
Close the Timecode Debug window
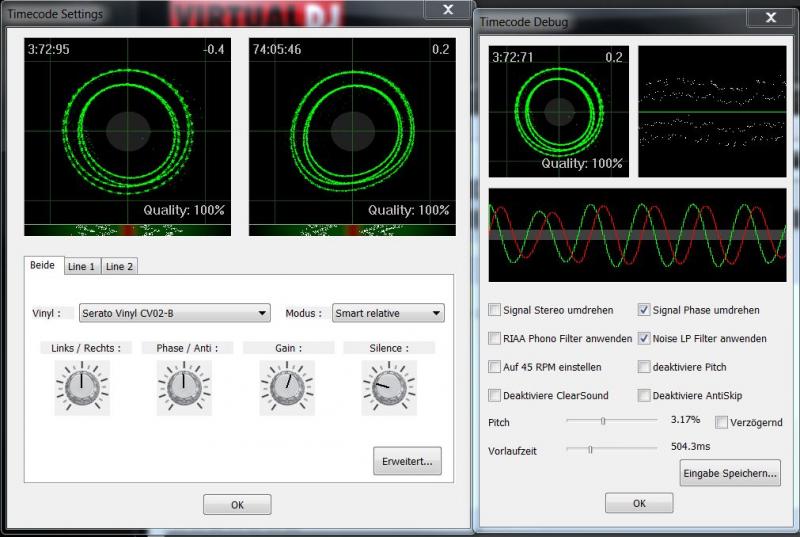coord(771,18)
